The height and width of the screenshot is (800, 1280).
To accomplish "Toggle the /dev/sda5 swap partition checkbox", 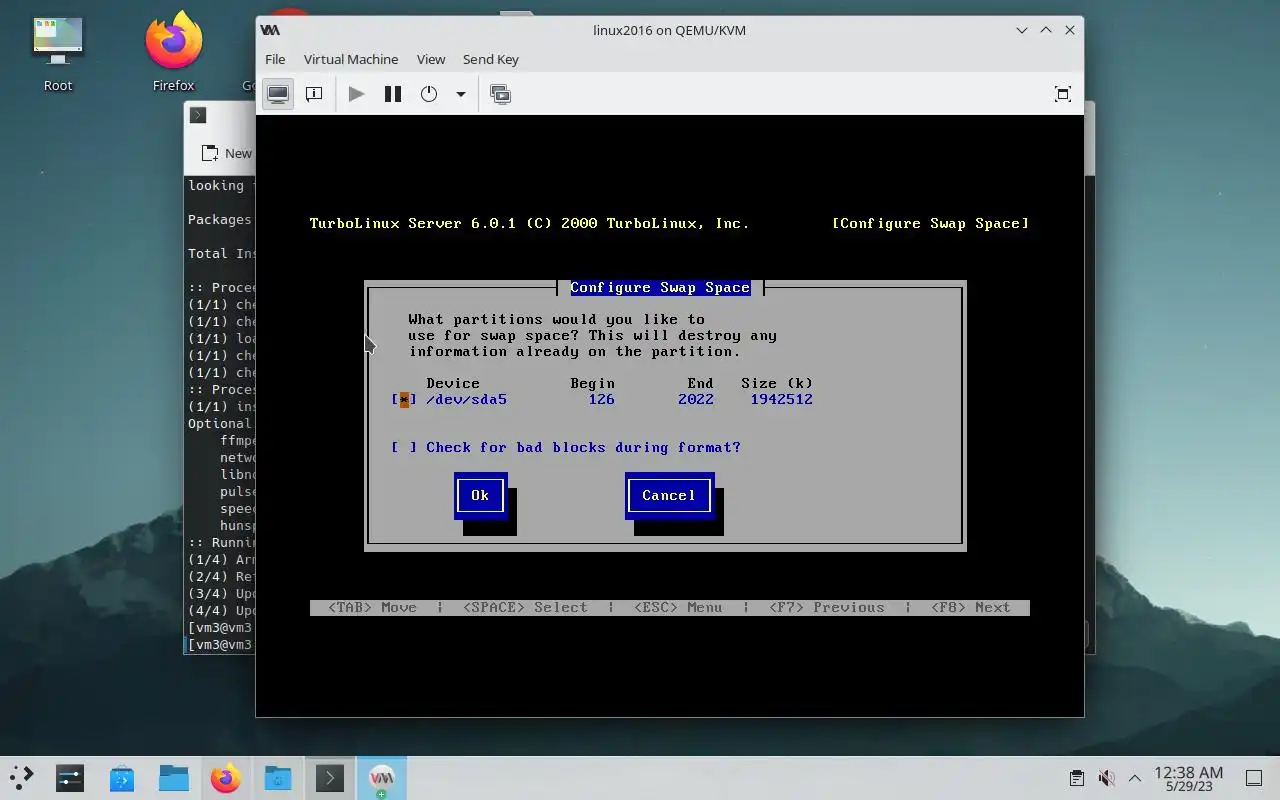I will pos(404,400).
